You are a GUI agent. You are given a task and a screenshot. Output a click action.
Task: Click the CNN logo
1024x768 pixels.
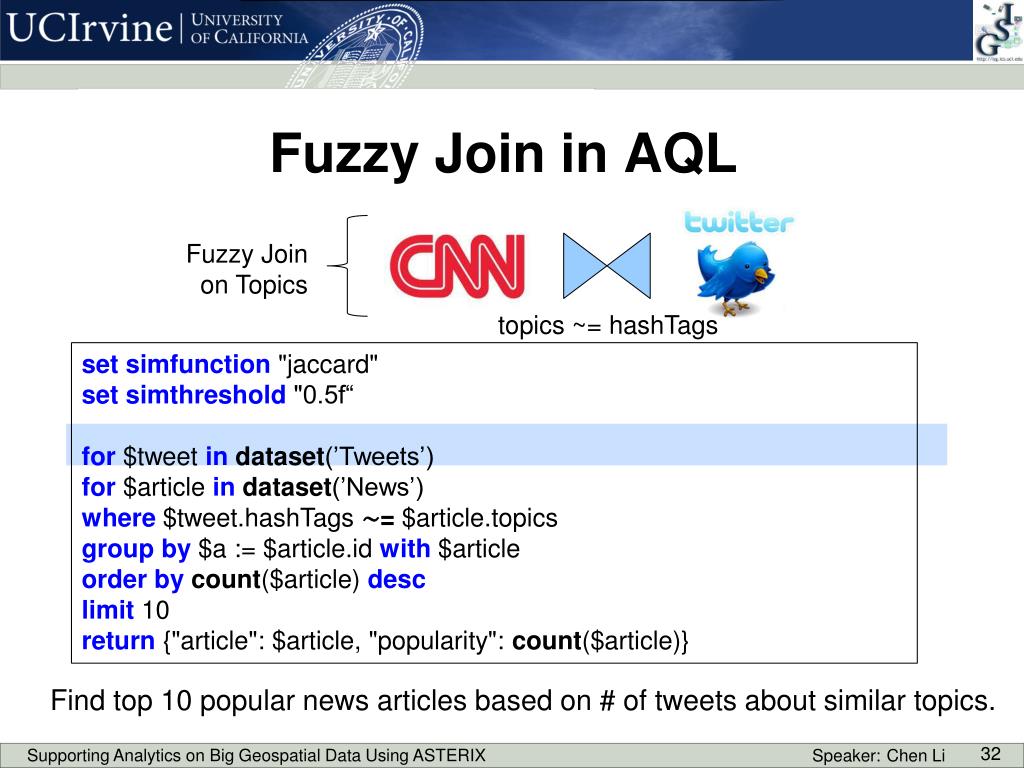[x=457, y=266]
